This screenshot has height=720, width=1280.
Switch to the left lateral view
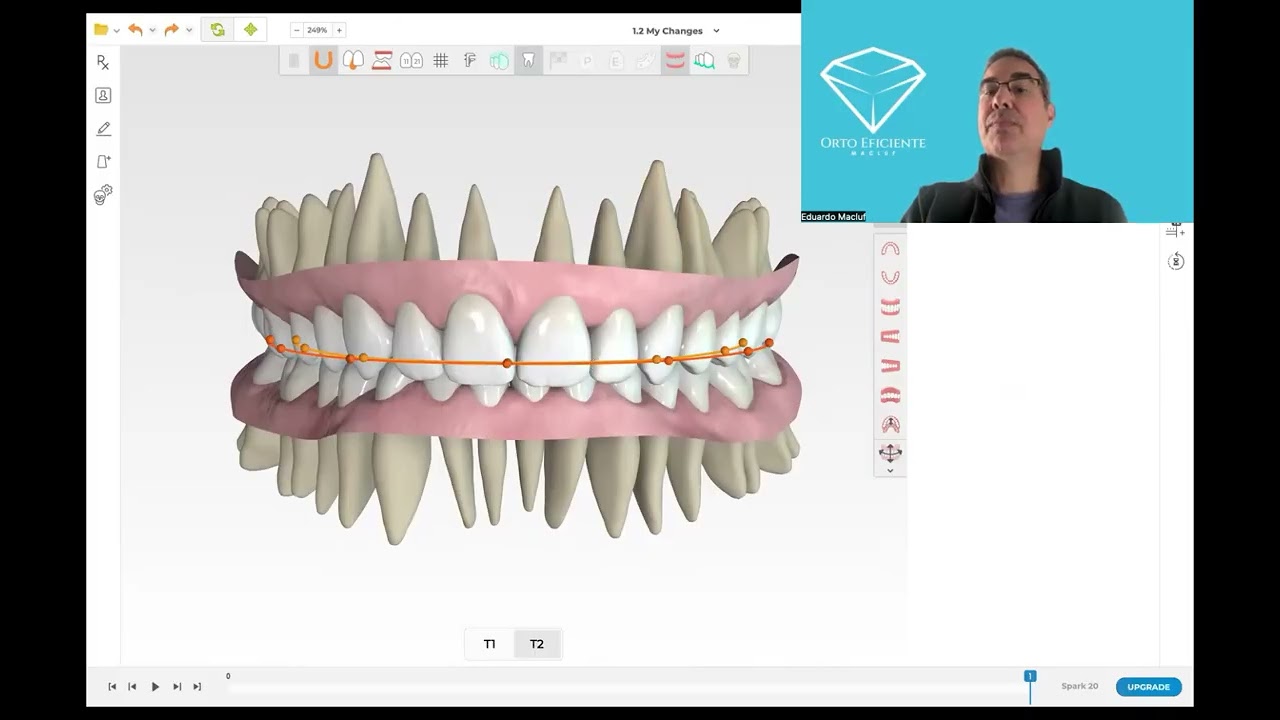click(890, 365)
